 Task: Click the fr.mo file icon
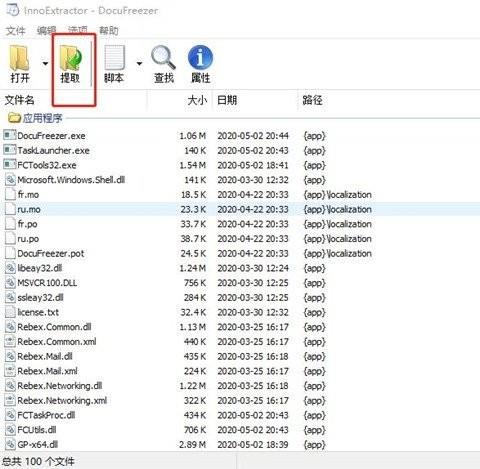(x=10, y=194)
